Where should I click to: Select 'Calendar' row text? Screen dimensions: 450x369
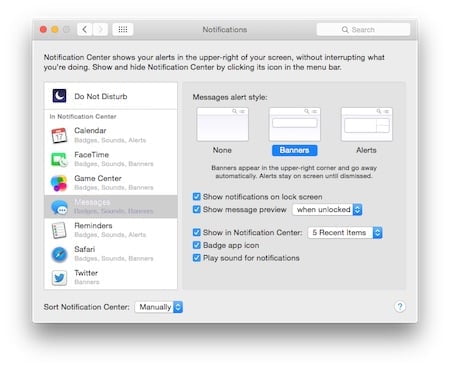[x=90, y=131]
